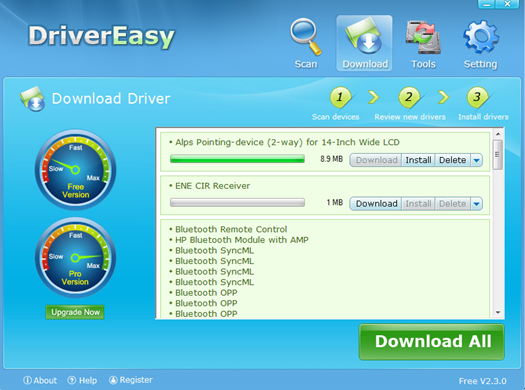Click the greyed Download button for Alps driver
The image size is (525, 390).
376,160
